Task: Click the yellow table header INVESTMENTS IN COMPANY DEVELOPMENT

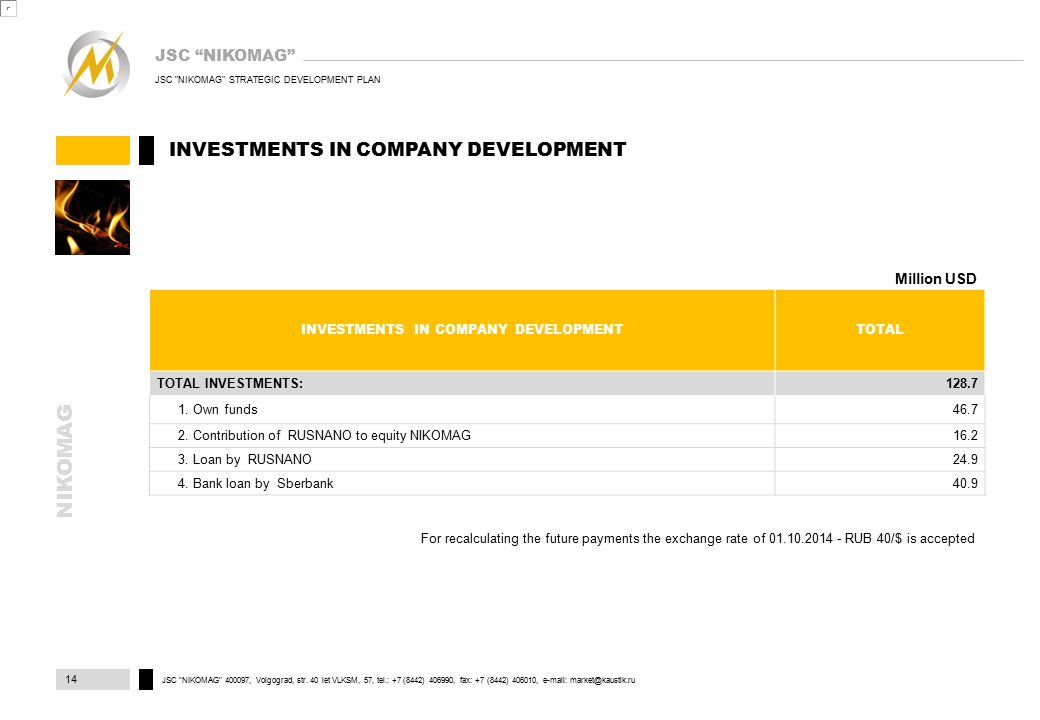Action: click(462, 330)
